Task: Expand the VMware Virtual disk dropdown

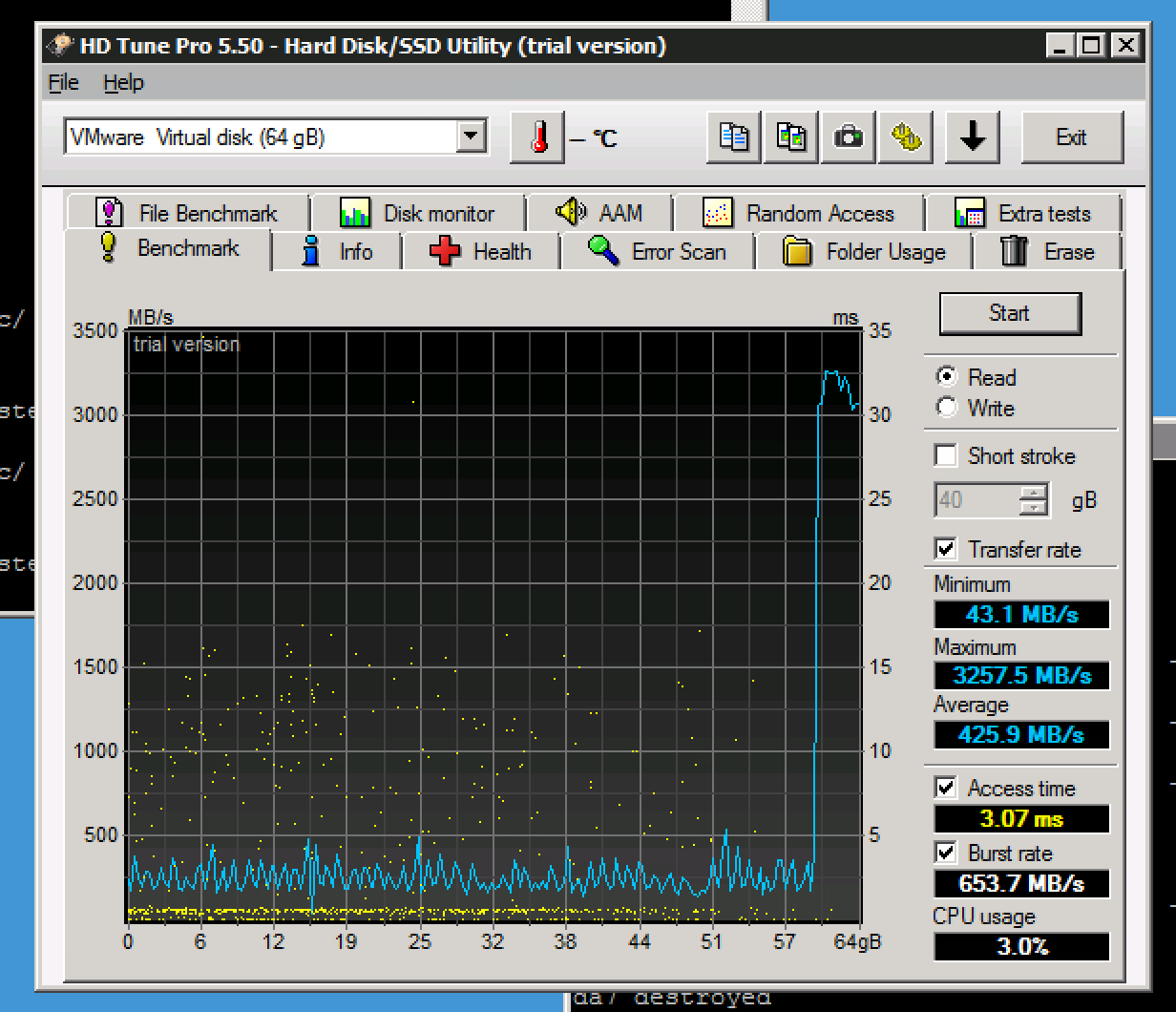Action: pyautogui.click(x=470, y=137)
